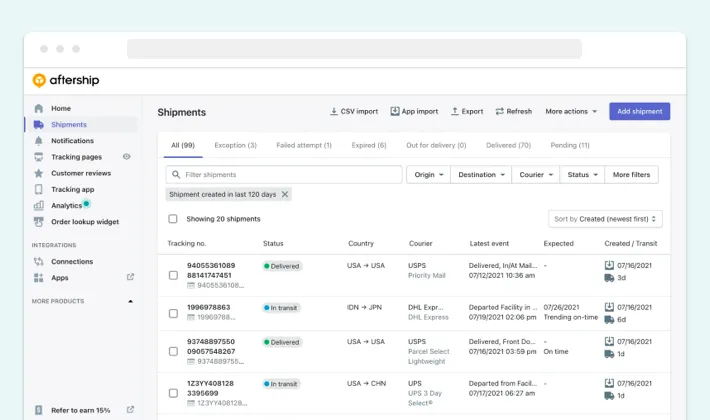Viewport: 710px width, 420px height.
Task: Click the Connections icon under Integrations
Action: 38,262
